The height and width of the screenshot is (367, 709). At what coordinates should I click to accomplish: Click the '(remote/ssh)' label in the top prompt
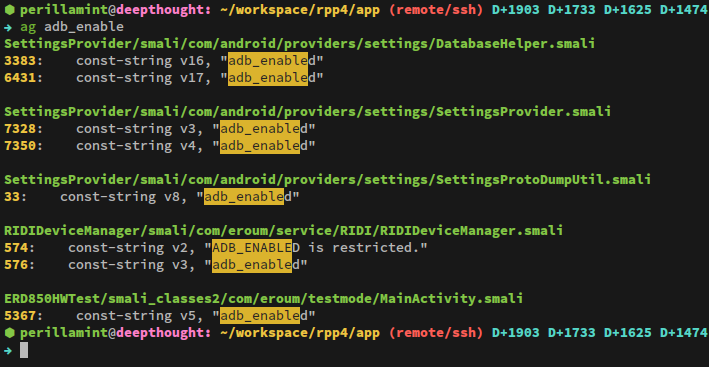435,10
